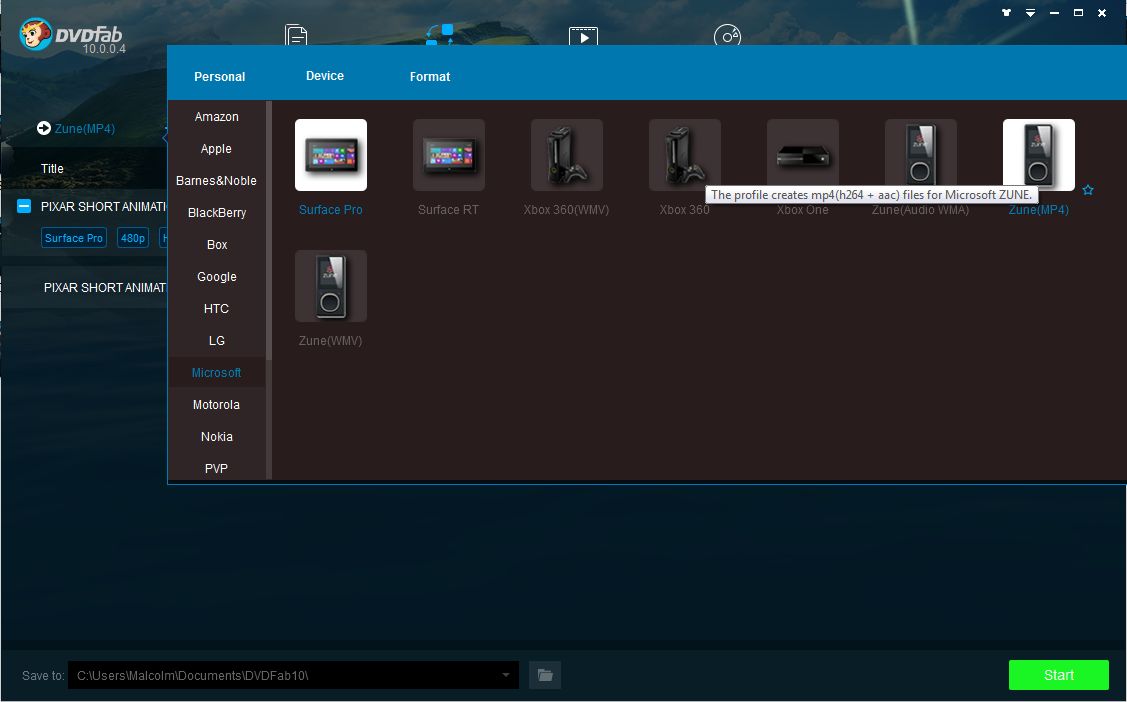Switch to the Device tab
Viewport: 1127px width, 702px height.
(325, 75)
